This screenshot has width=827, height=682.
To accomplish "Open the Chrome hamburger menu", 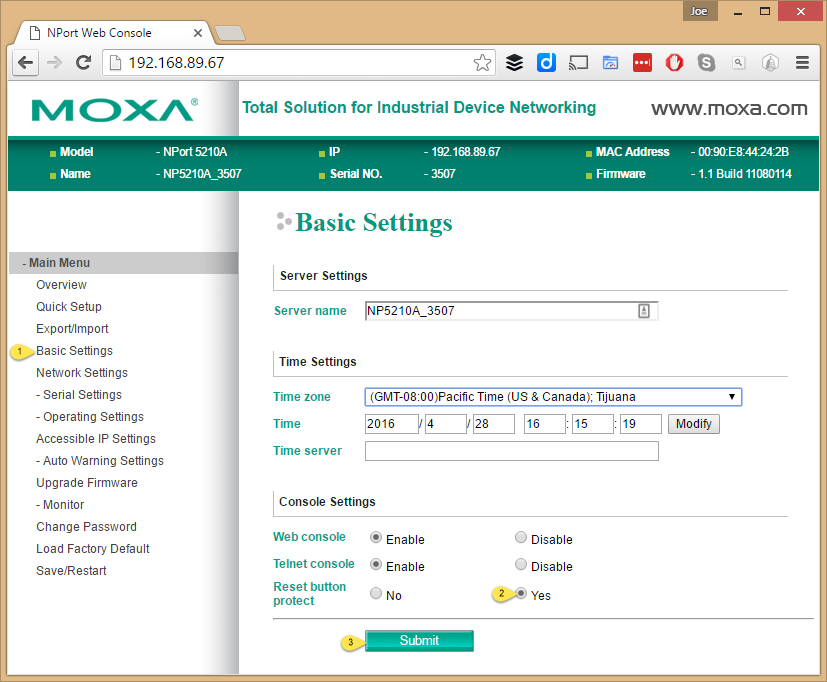I will click(802, 63).
